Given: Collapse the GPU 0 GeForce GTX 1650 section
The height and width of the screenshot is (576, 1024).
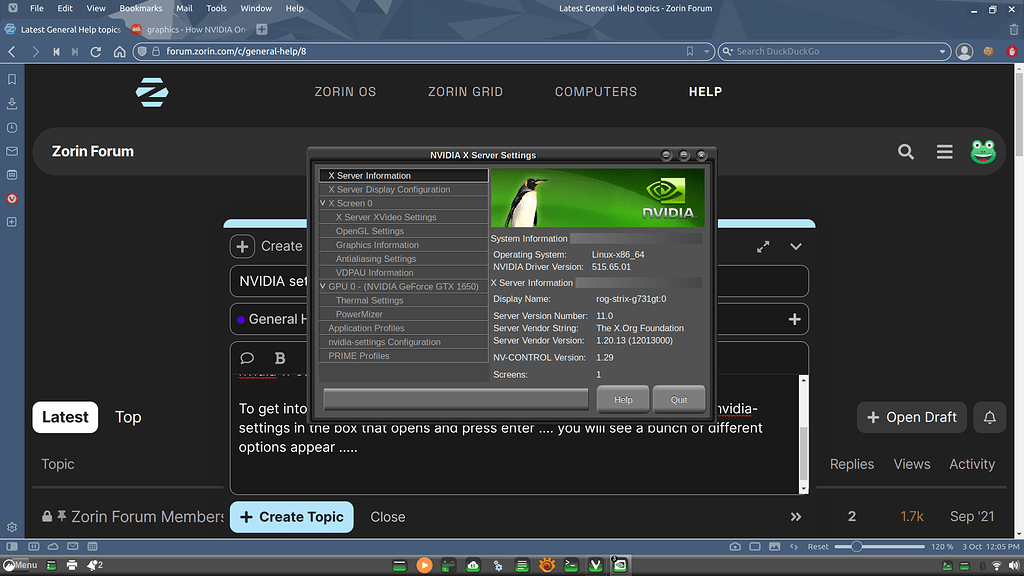Looking at the screenshot, I should [320, 285].
